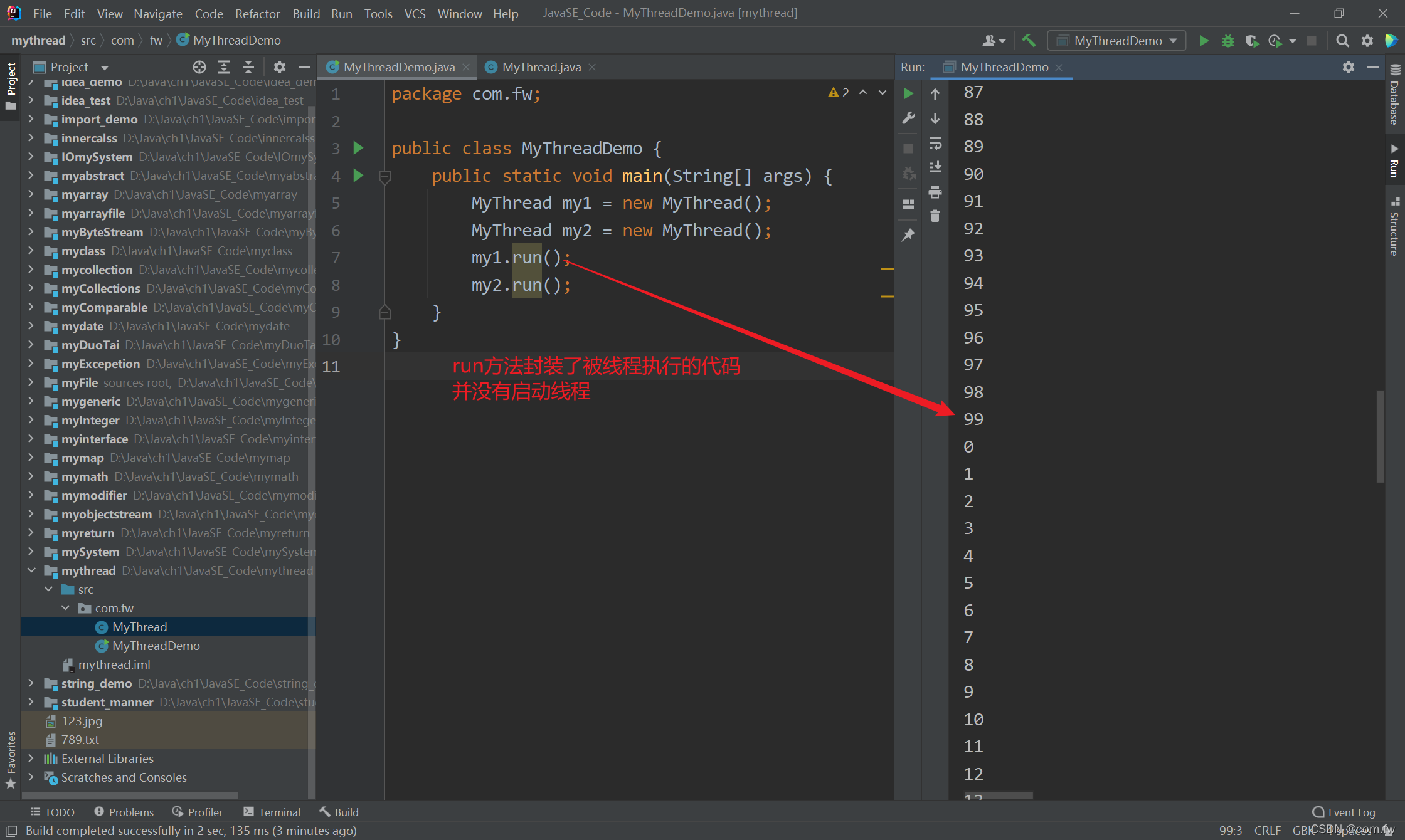The height and width of the screenshot is (840, 1405).
Task: Click the Pin Tab icon in Run panel
Action: pos(908,234)
